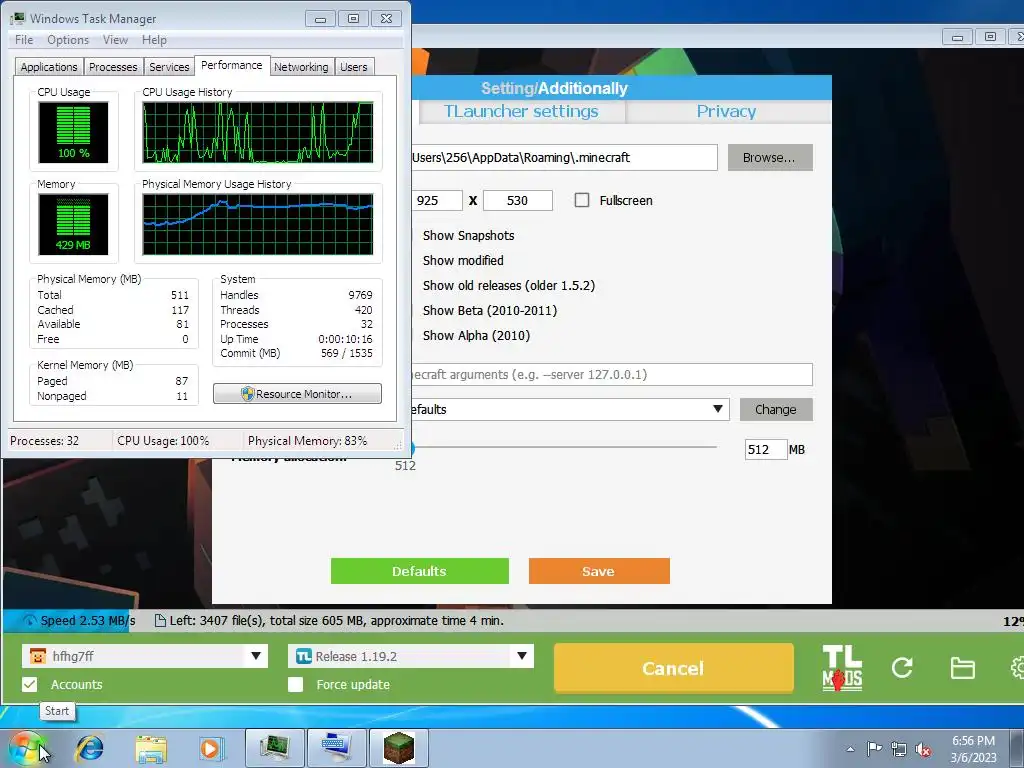The width and height of the screenshot is (1024, 768).
Task: Click the memory allocation 512 MB field
Action: [765, 449]
